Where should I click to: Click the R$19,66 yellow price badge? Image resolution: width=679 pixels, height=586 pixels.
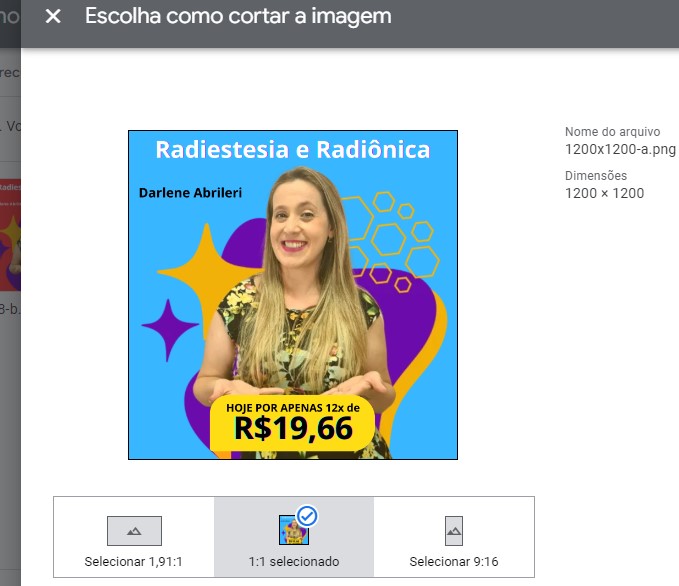[293, 423]
